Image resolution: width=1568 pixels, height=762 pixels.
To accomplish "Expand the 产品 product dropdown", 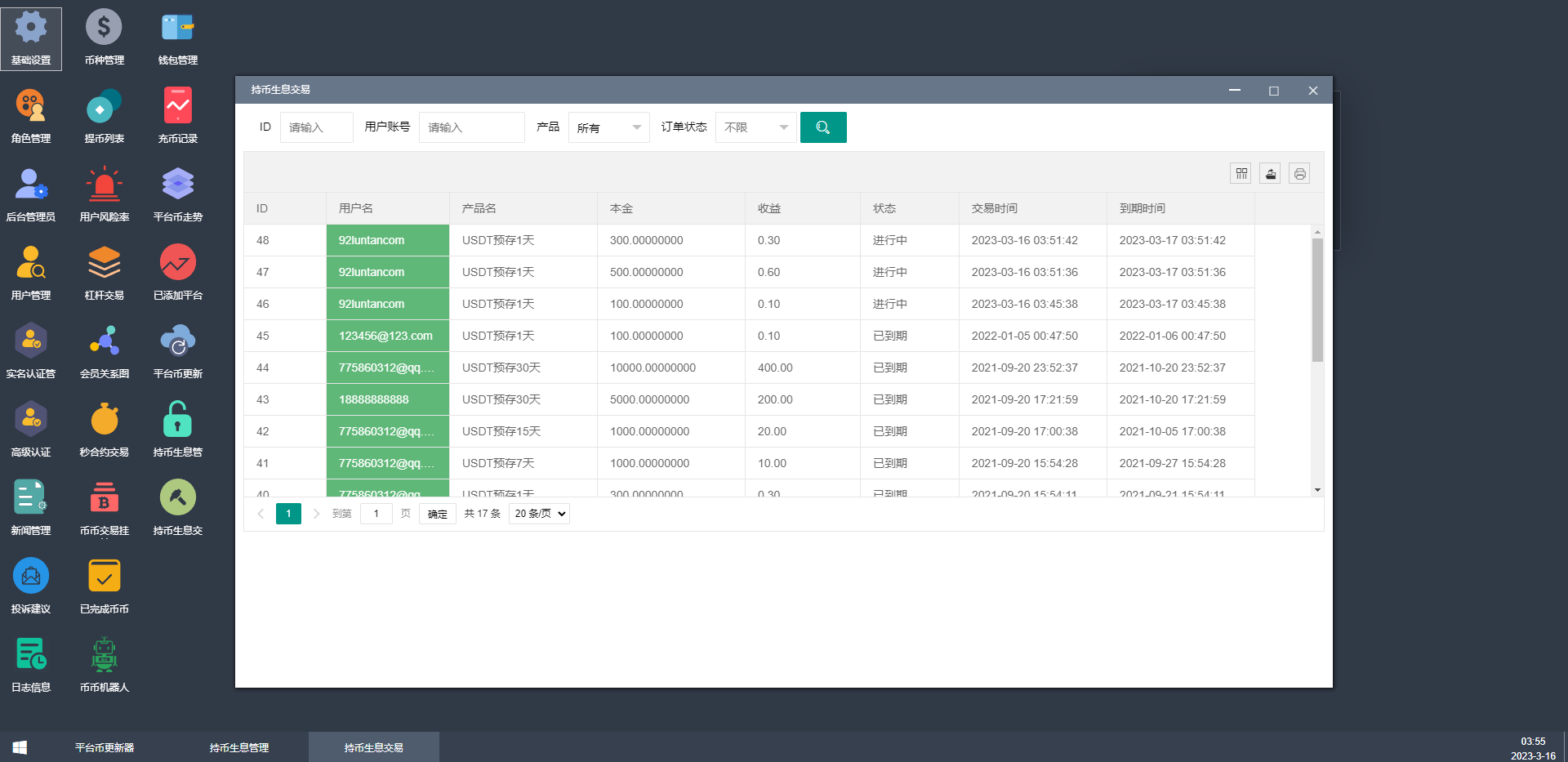I will click(608, 127).
